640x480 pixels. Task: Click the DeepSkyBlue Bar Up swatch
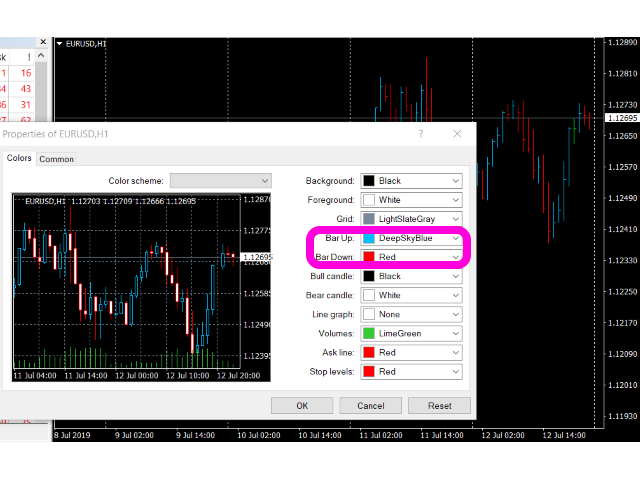tap(369, 238)
